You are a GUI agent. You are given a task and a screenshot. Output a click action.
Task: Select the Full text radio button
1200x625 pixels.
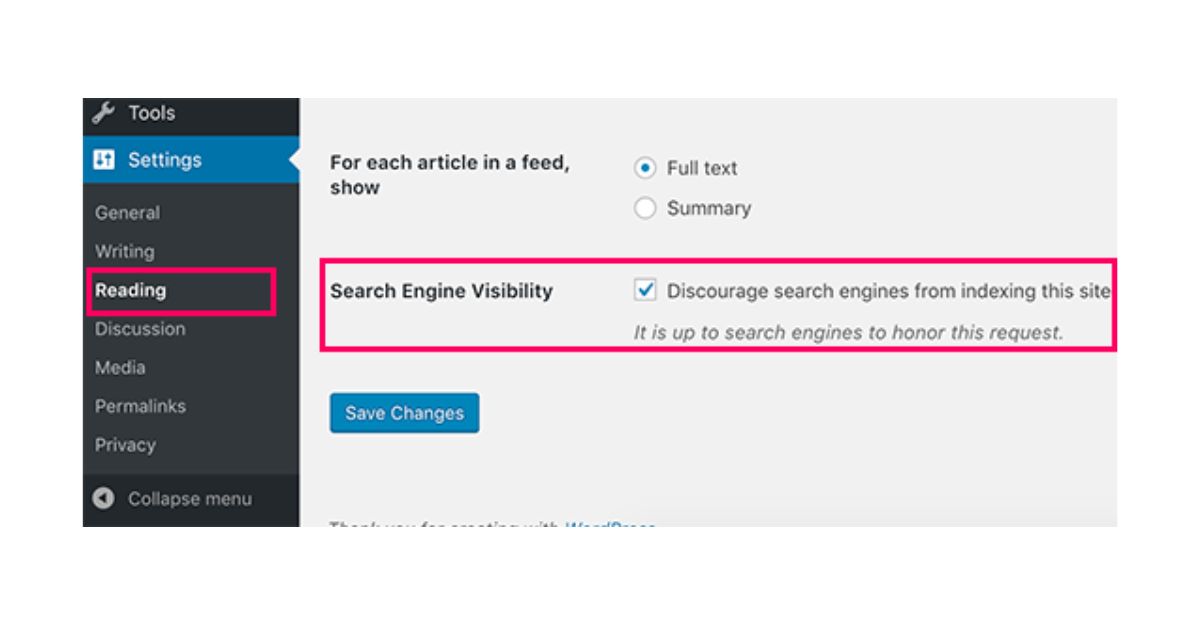[x=645, y=168]
